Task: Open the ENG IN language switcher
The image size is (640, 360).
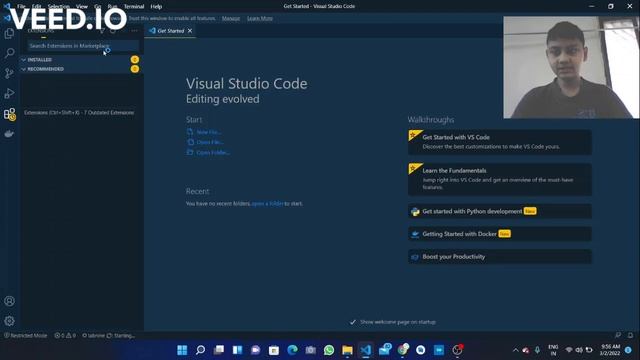Action: [553, 350]
